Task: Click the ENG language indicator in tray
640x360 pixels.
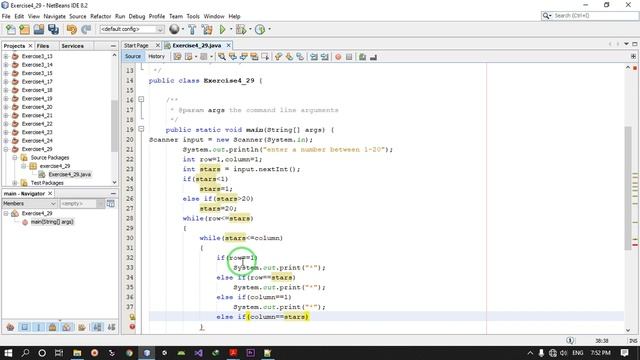Action: [x=578, y=353]
